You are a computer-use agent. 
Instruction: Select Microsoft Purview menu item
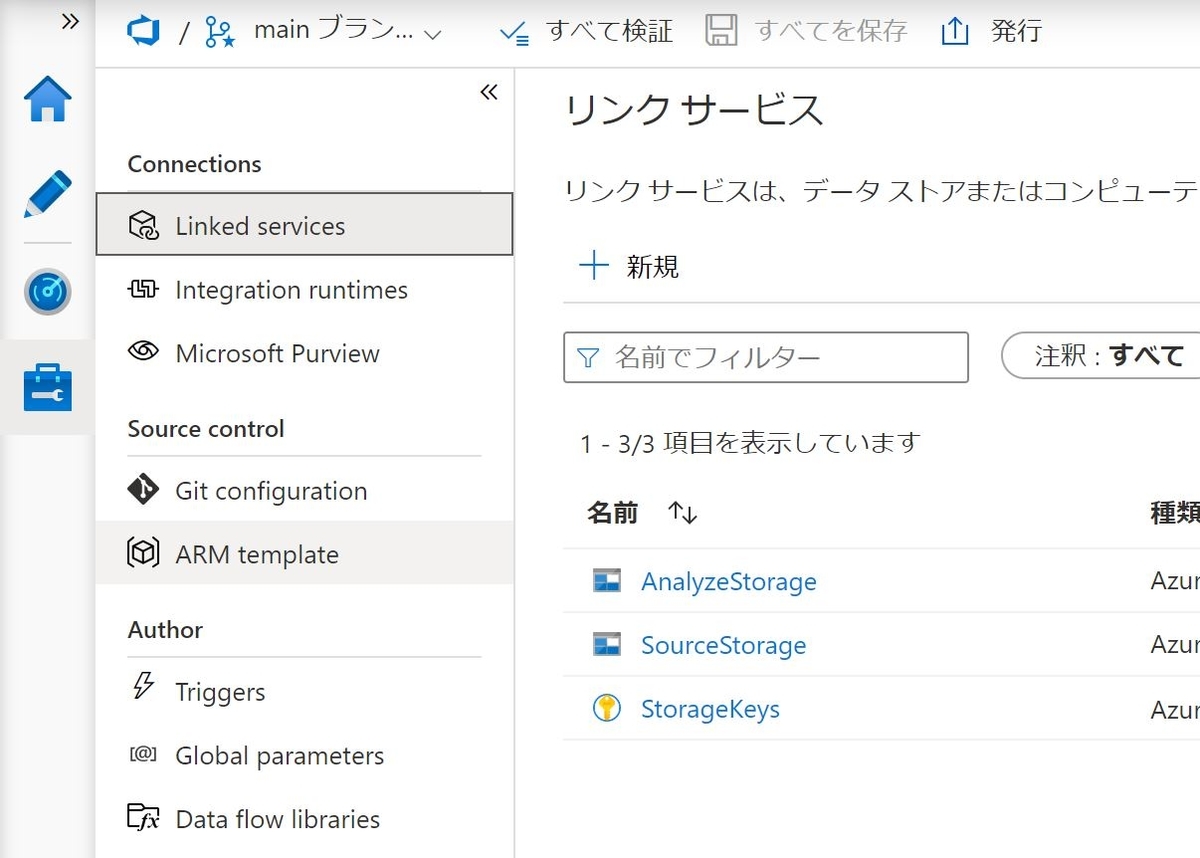(304, 353)
